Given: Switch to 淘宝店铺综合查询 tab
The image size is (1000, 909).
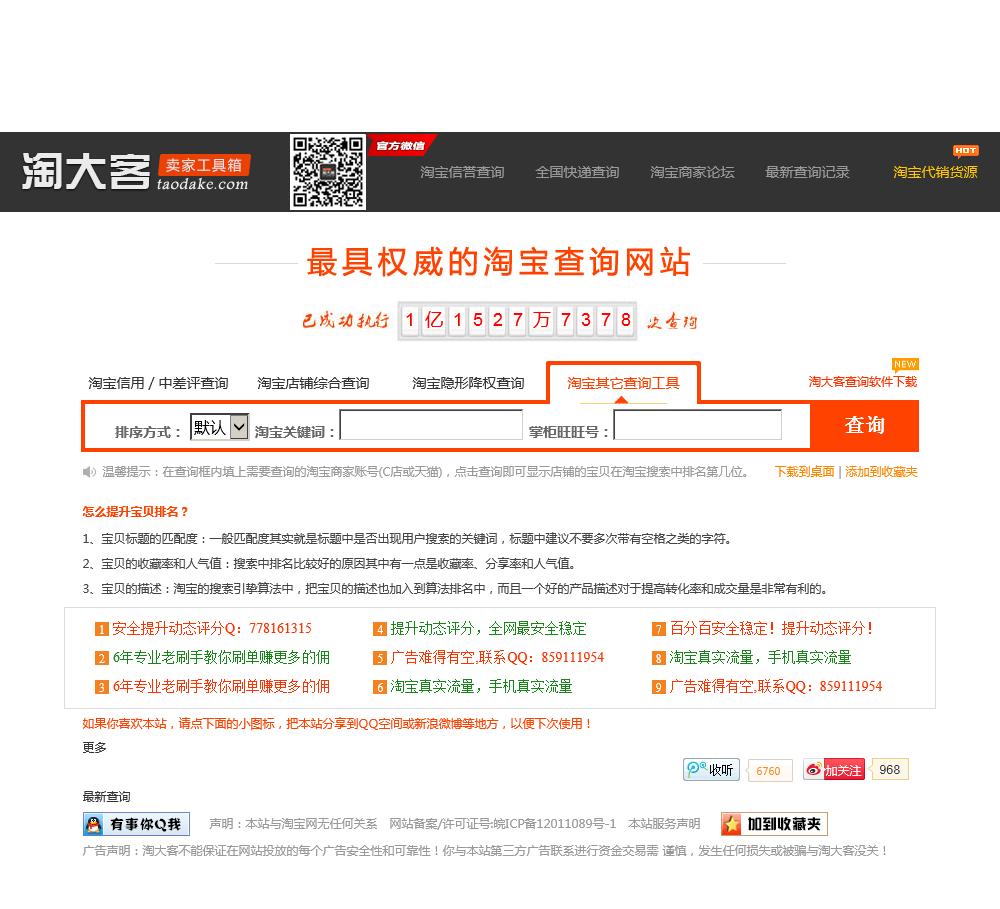Looking at the screenshot, I should click(313, 383).
